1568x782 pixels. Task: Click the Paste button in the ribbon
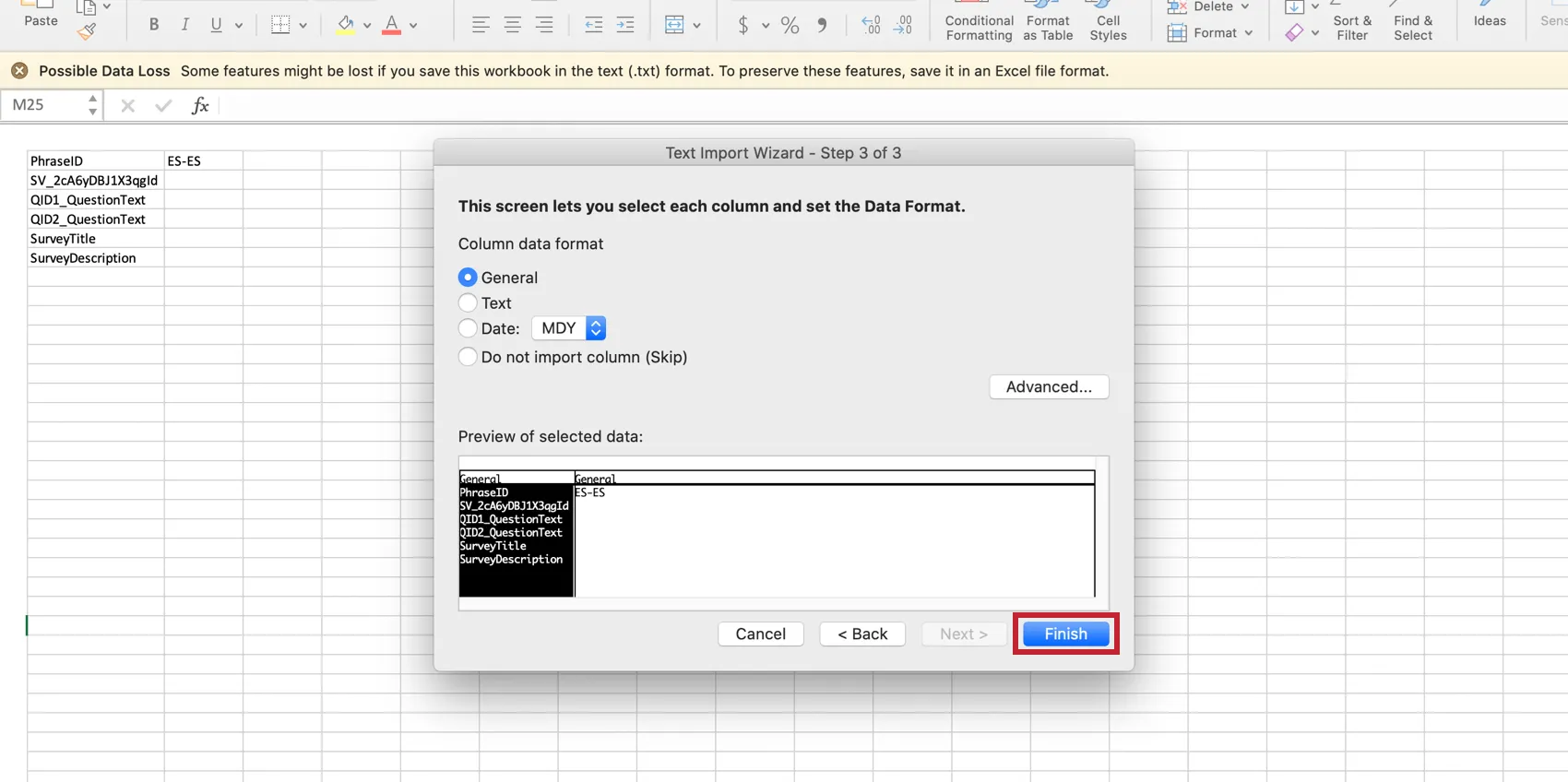[41, 14]
